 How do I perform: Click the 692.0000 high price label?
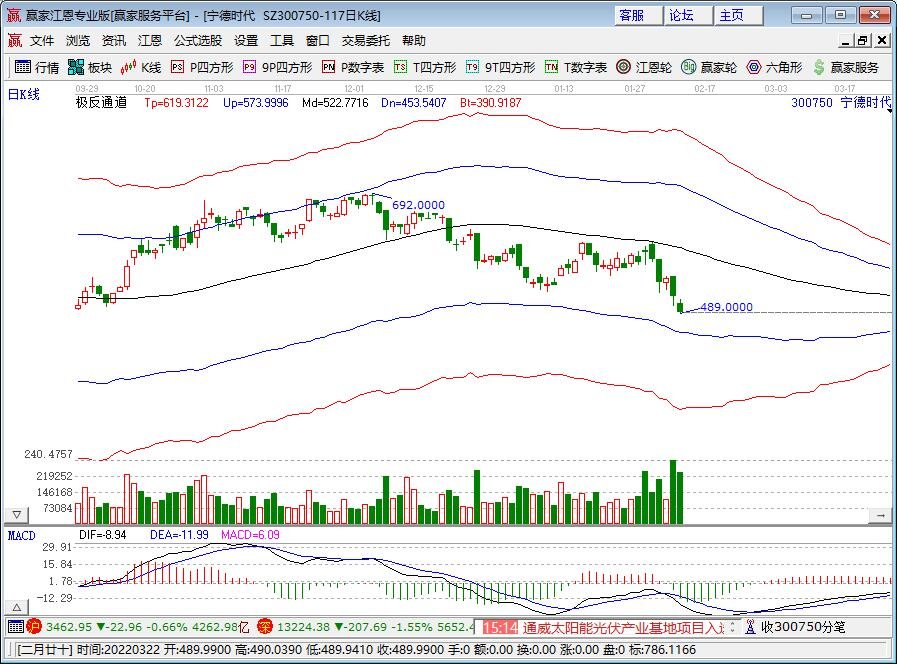pos(418,205)
